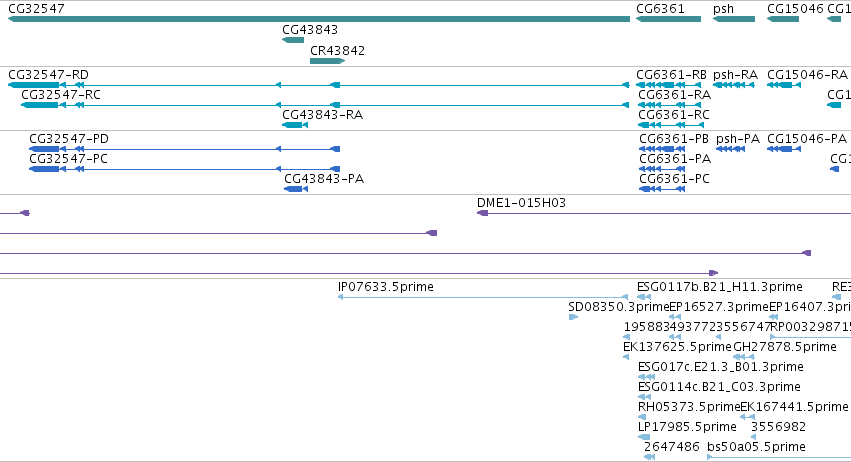Select the DME1-015H03 feature label
The height and width of the screenshot is (462, 851).
(521, 202)
